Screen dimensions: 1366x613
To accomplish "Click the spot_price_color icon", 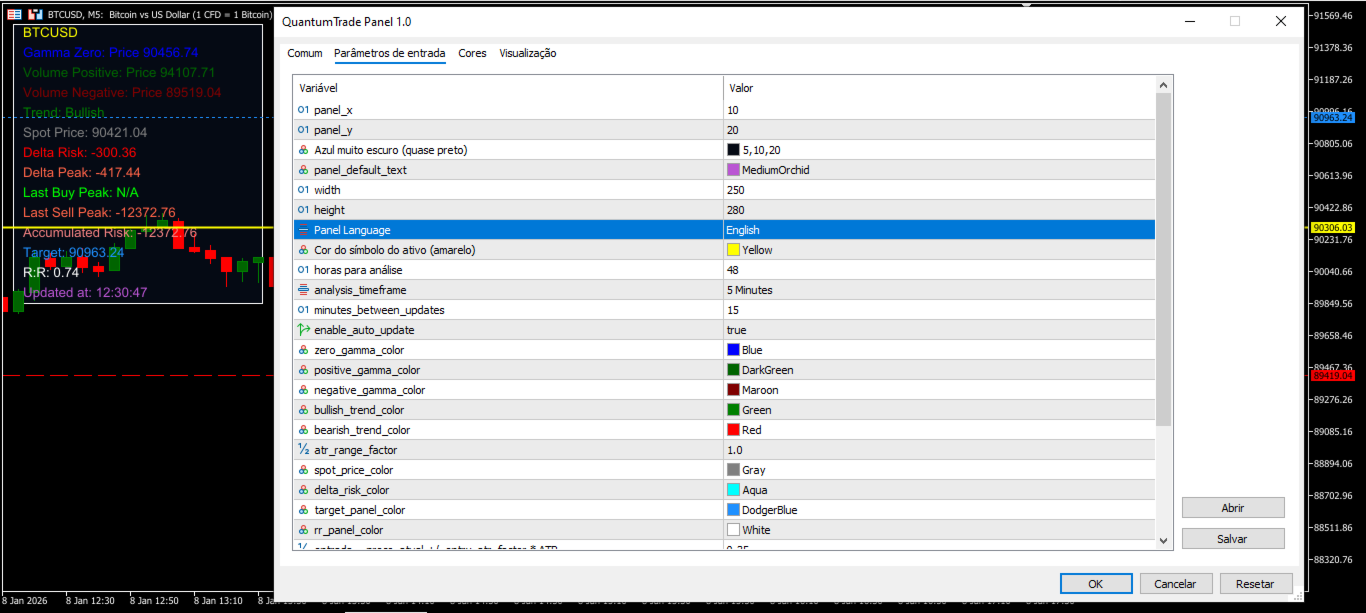I will [x=303, y=470].
